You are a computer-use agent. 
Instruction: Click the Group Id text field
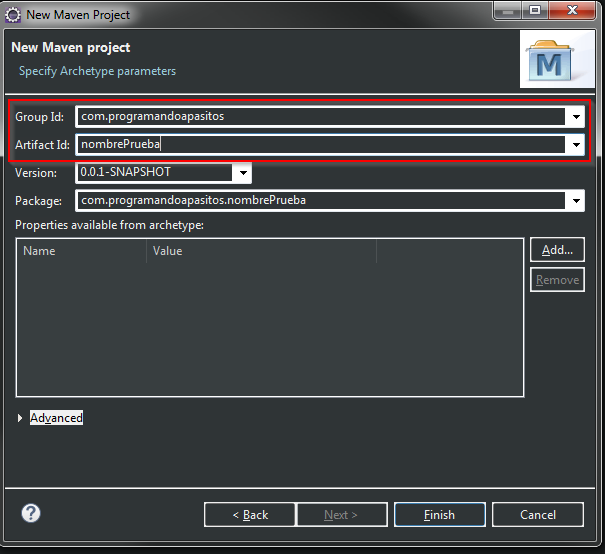321,117
